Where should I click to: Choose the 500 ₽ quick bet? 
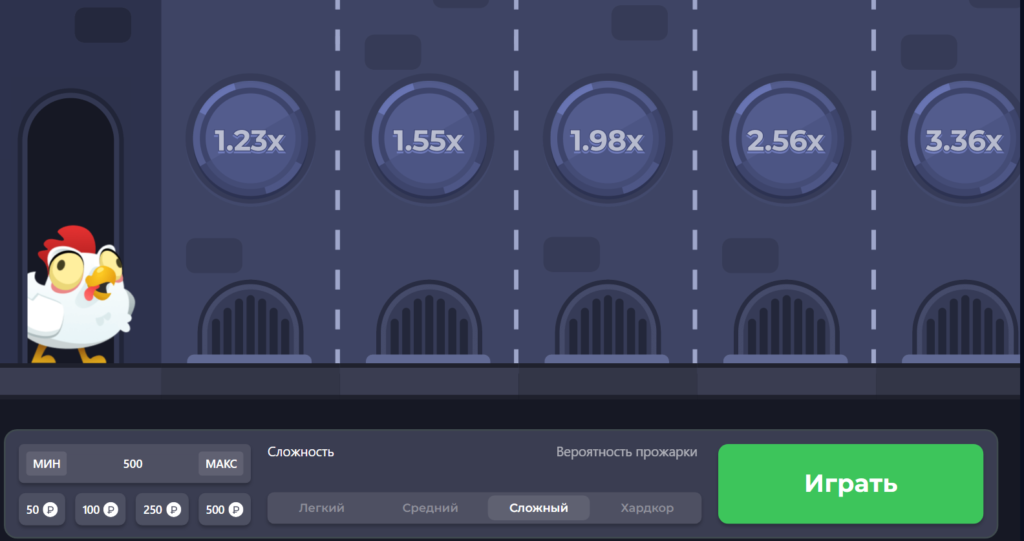[223, 510]
